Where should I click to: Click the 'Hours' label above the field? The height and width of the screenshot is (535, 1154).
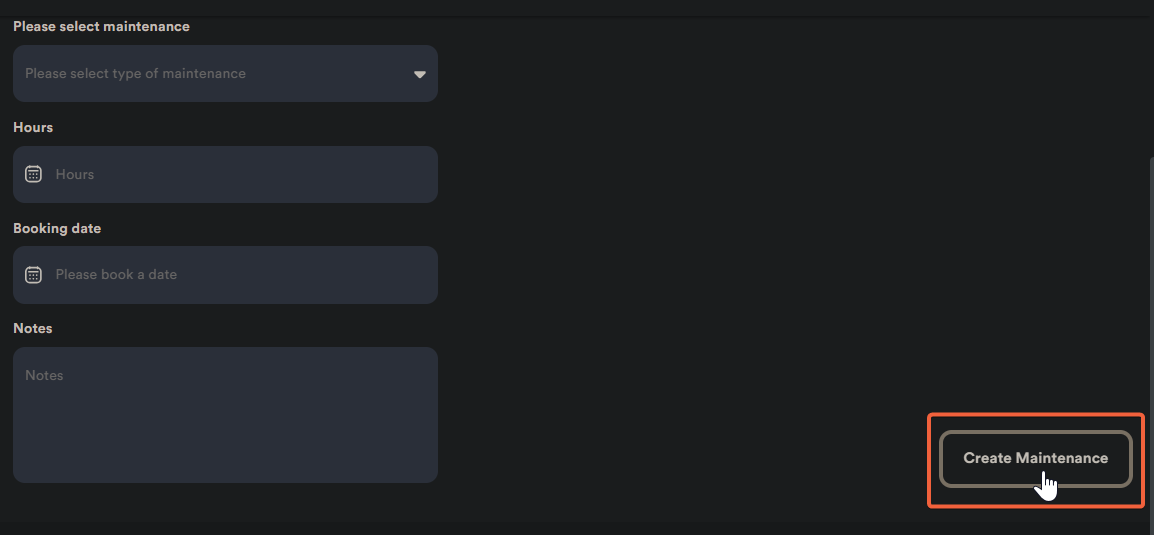33,127
